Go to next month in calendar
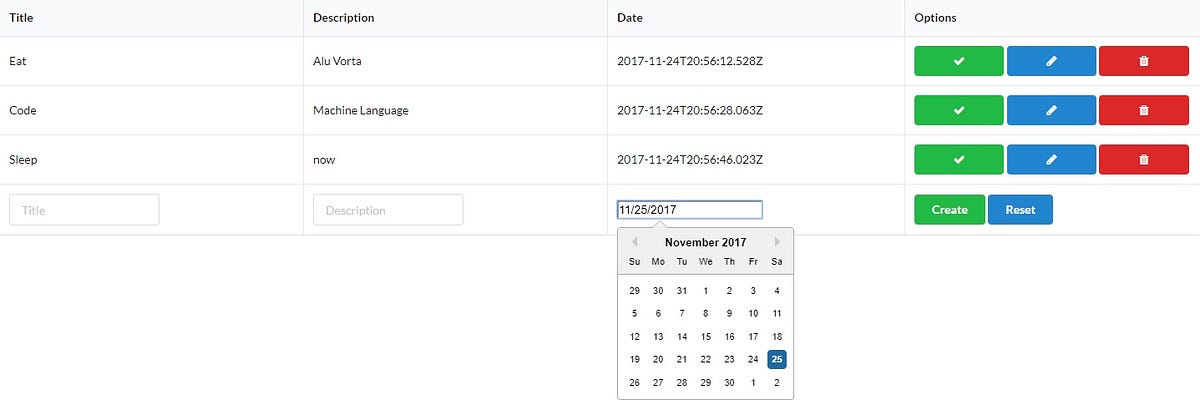Screen dimensions: 1200x405 [x=778, y=242]
